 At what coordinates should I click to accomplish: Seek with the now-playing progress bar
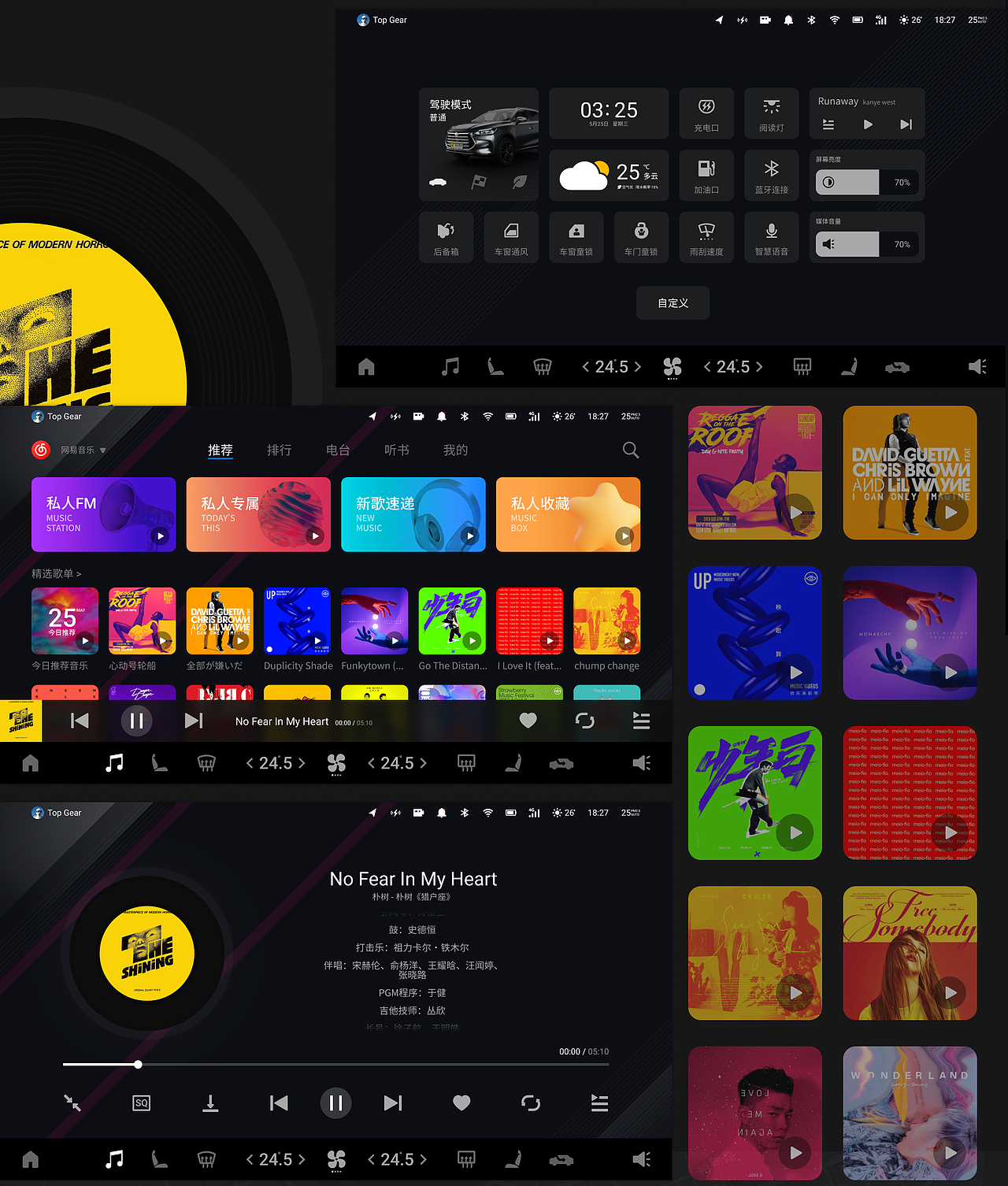point(336,1065)
